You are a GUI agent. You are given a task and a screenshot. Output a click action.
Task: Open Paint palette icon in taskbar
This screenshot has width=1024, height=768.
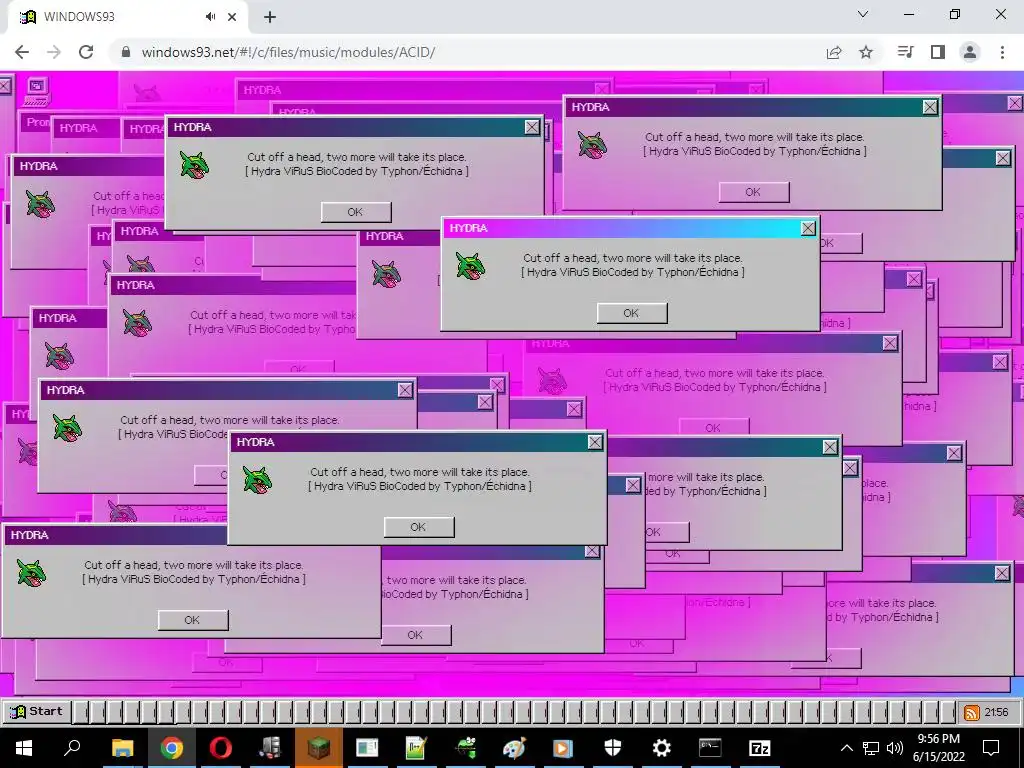(515, 748)
